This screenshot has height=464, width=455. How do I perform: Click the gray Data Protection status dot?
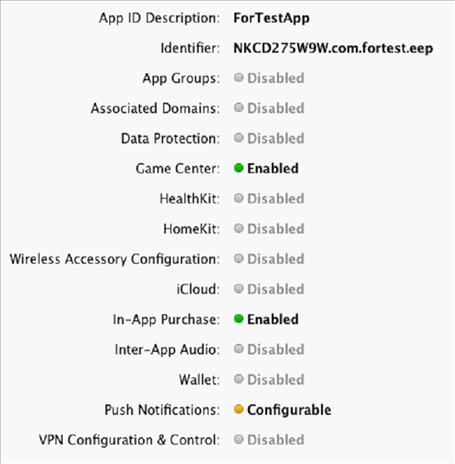(239, 138)
